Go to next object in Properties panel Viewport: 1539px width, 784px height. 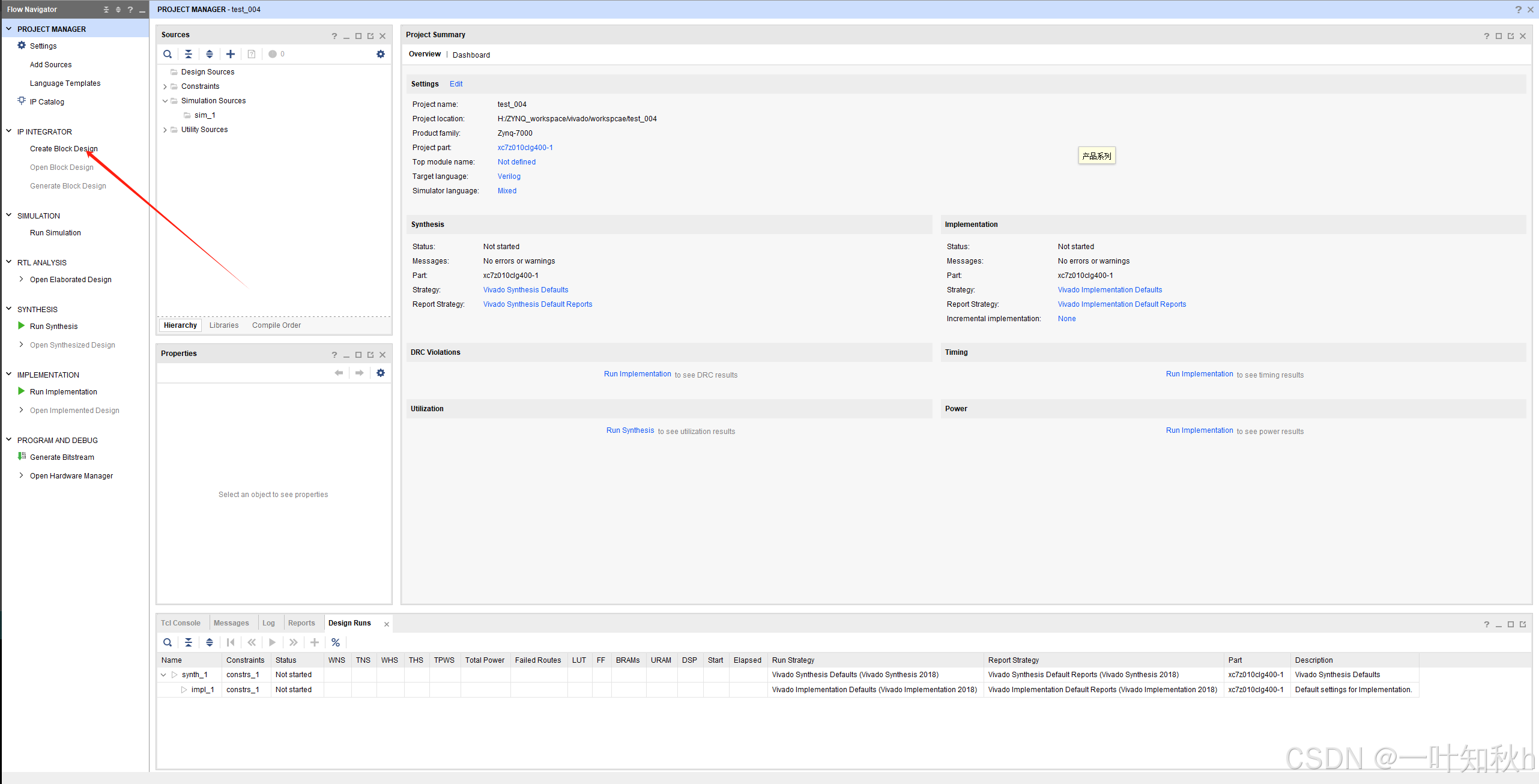click(359, 373)
